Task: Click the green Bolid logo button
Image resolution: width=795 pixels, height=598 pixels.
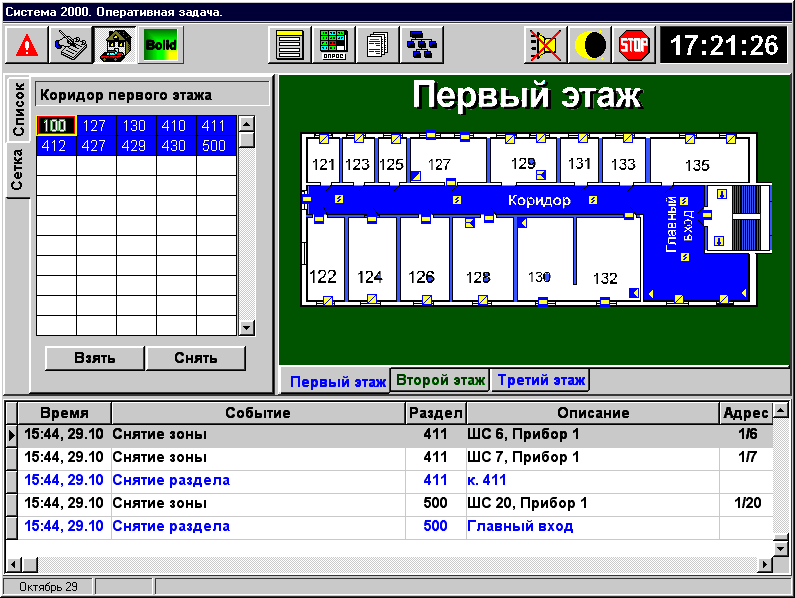Action: pyautogui.click(x=160, y=45)
